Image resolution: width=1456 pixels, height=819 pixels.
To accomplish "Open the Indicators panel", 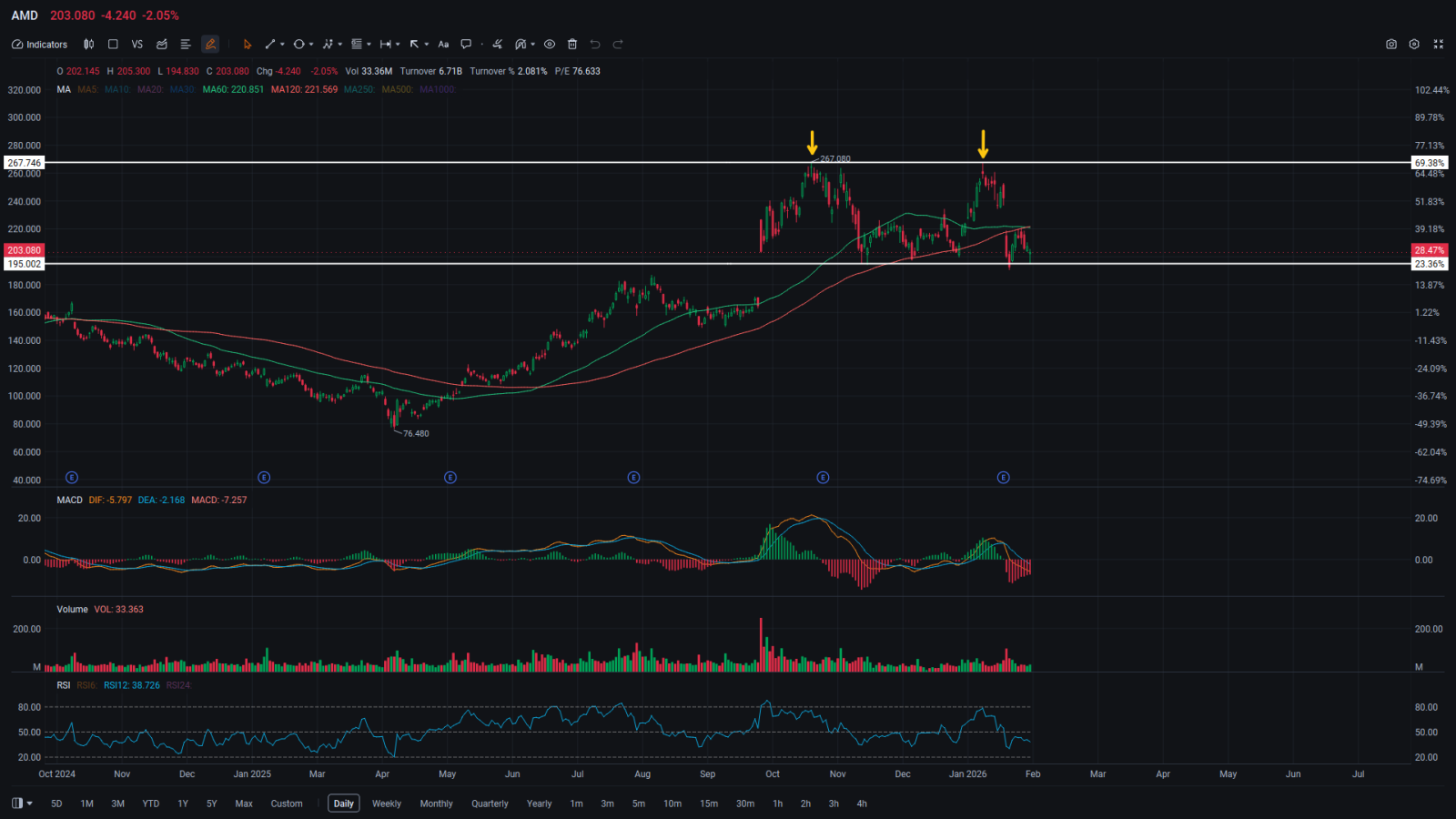I will point(39,44).
